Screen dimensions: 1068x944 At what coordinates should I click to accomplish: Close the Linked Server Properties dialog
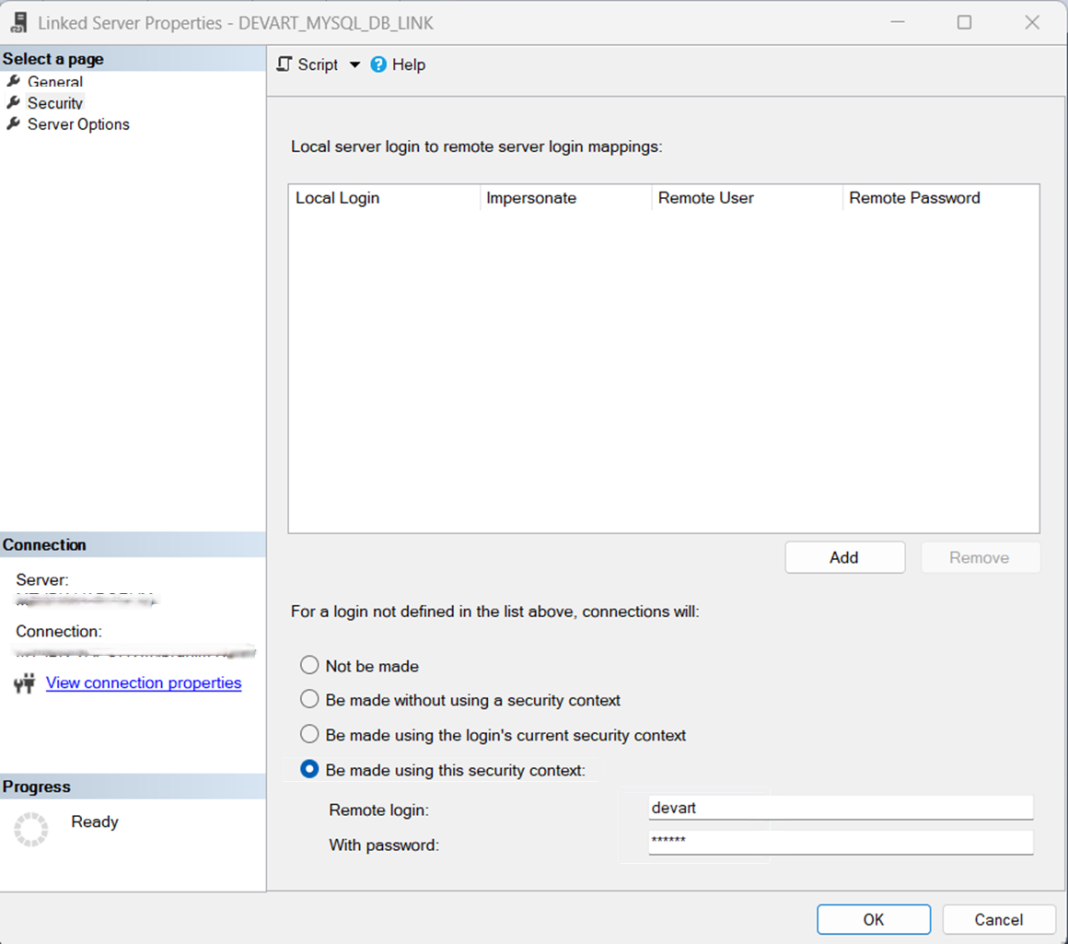pyautogui.click(x=1032, y=22)
